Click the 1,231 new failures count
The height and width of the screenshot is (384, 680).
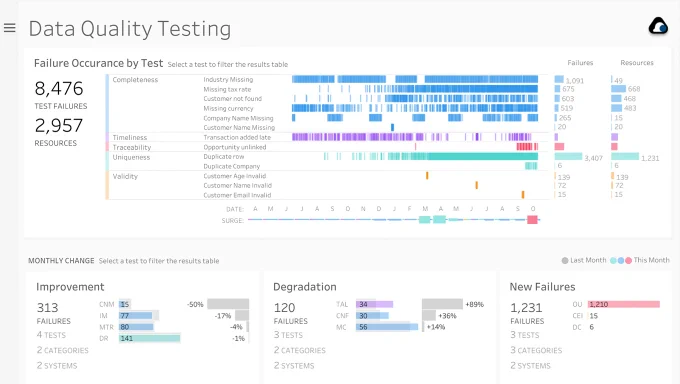(526, 308)
